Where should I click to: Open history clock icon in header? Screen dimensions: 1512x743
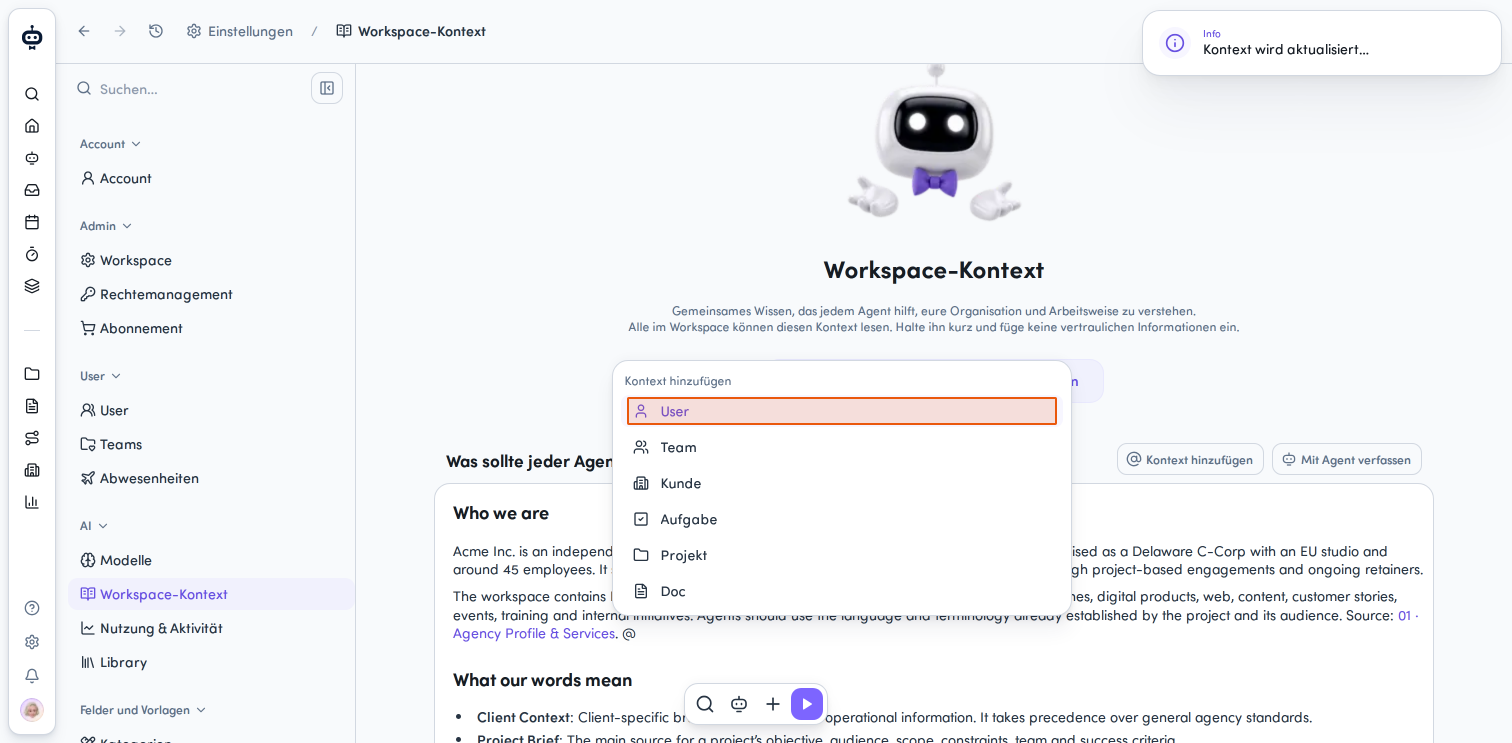pos(156,31)
